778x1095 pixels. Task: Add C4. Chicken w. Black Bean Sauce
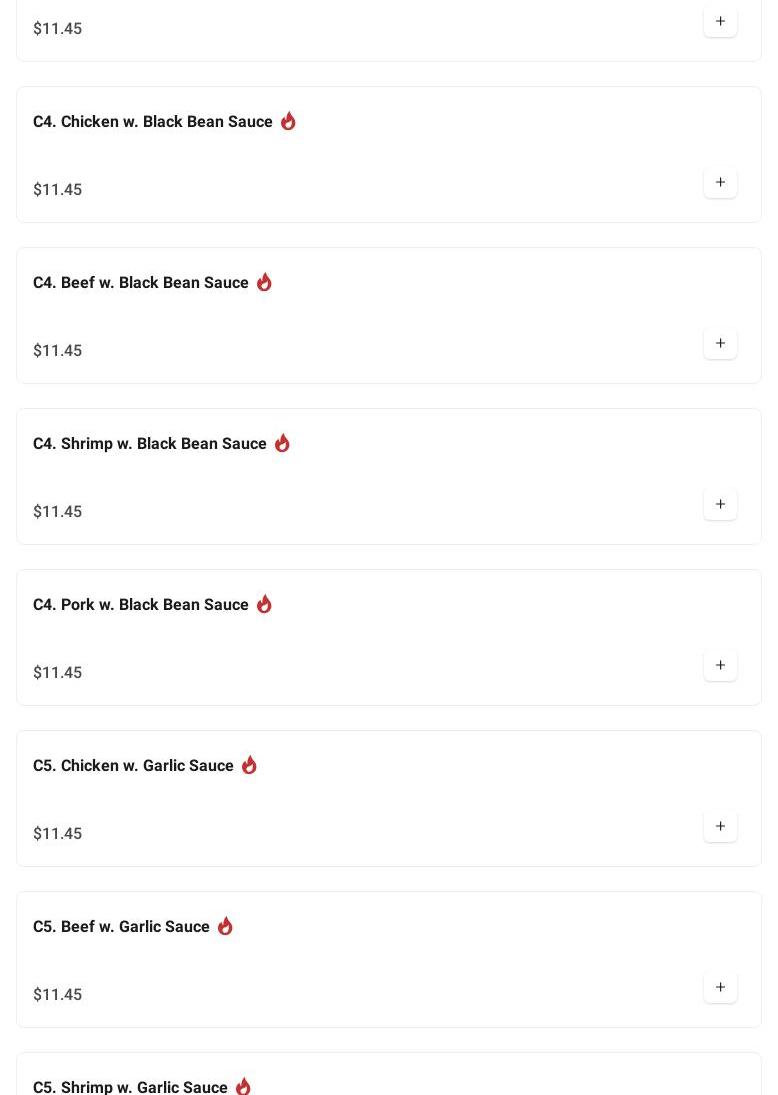pos(720,183)
